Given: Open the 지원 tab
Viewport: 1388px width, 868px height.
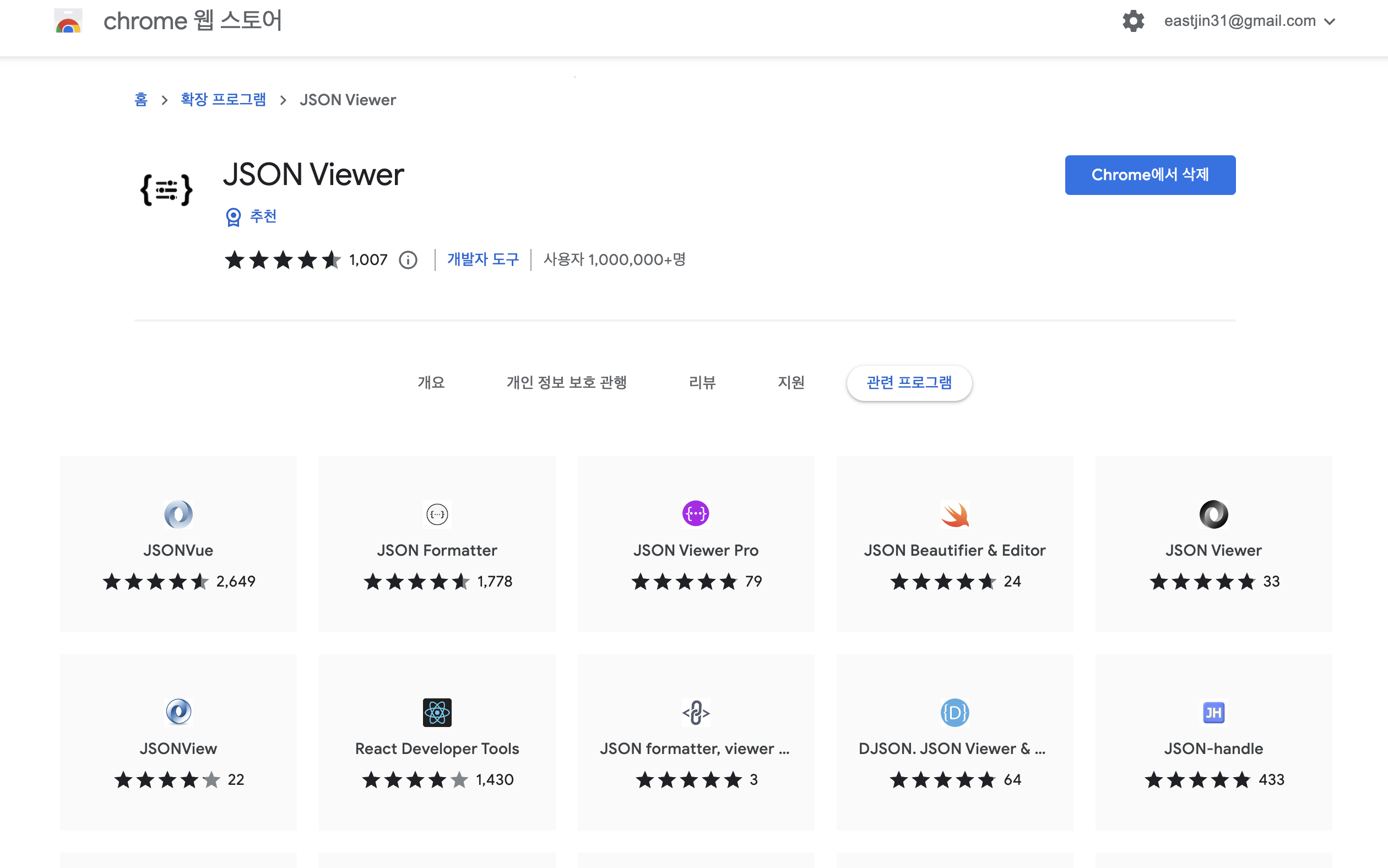Looking at the screenshot, I should (x=791, y=382).
